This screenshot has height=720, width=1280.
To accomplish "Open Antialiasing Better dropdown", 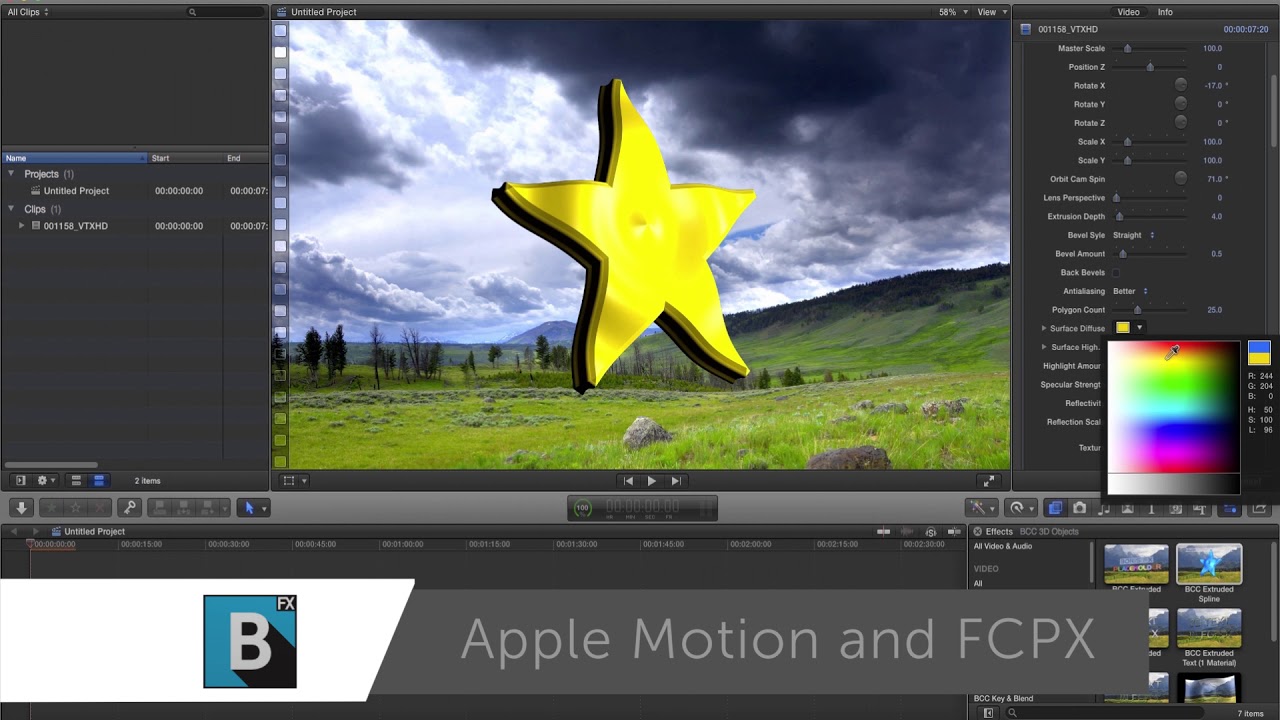I will click(x=1130, y=291).
